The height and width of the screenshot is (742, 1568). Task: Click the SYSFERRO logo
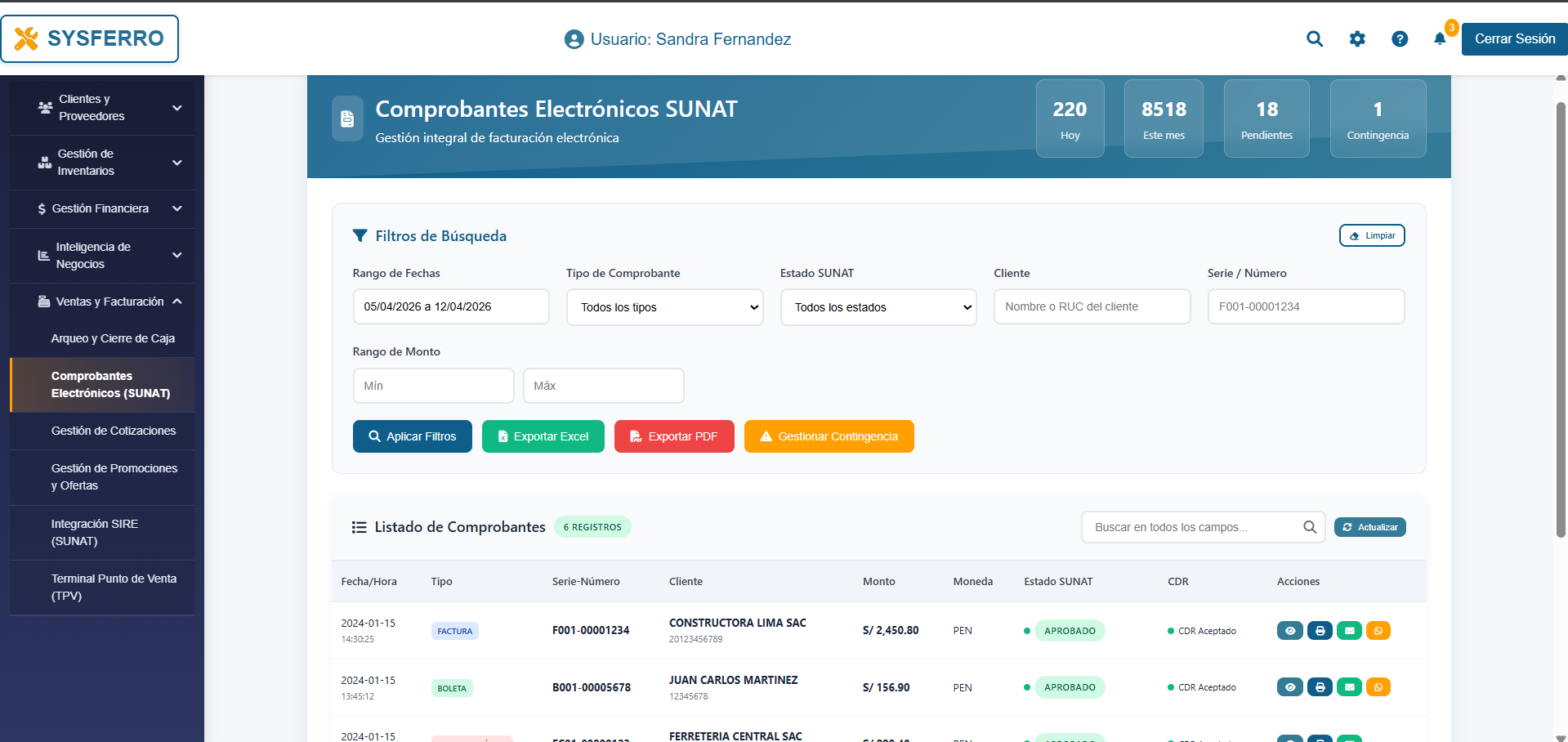[x=90, y=38]
